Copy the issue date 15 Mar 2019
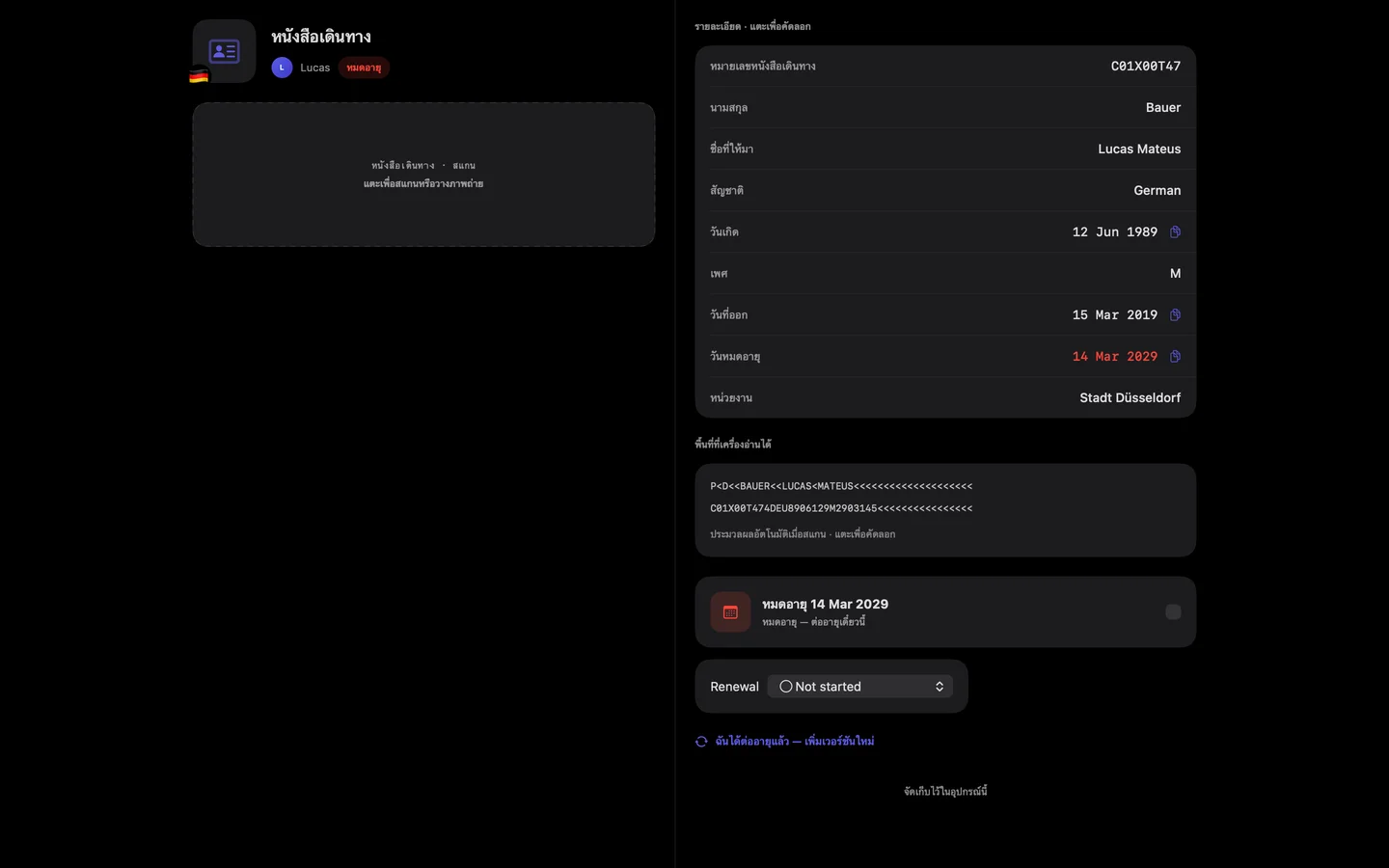 [x=1175, y=315]
